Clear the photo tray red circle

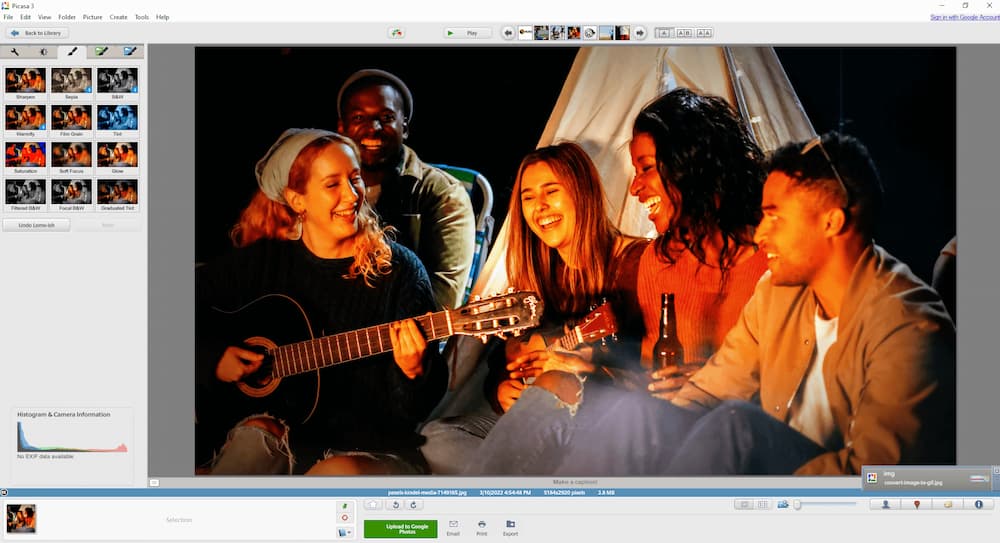(x=344, y=518)
